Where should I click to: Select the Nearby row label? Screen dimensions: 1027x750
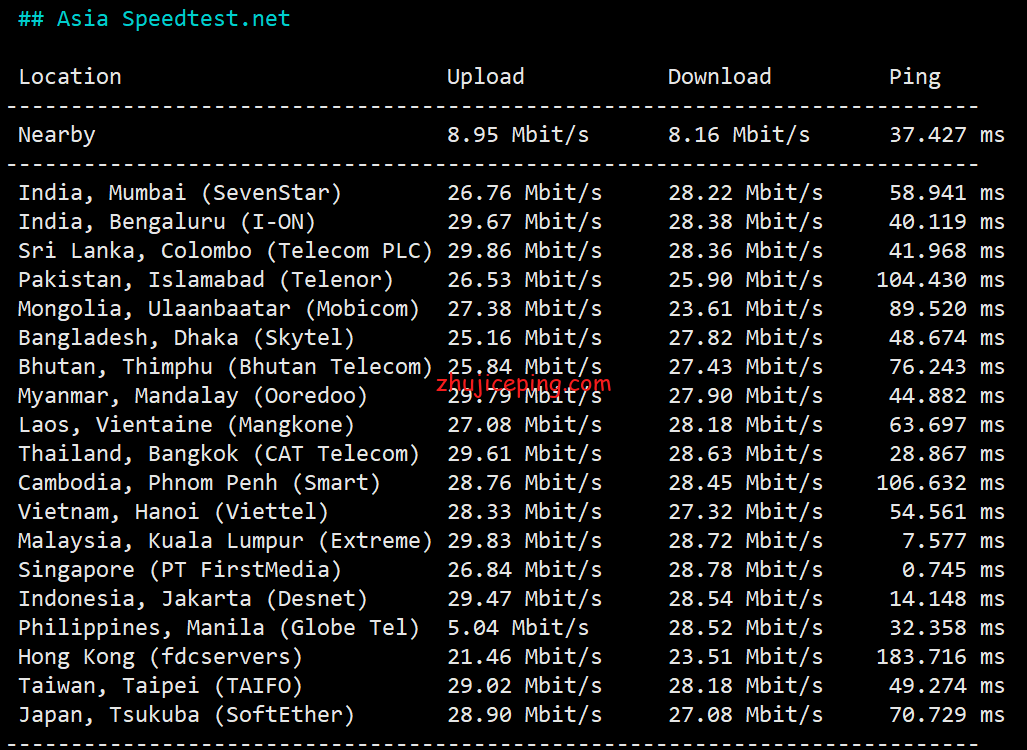pos(57,135)
